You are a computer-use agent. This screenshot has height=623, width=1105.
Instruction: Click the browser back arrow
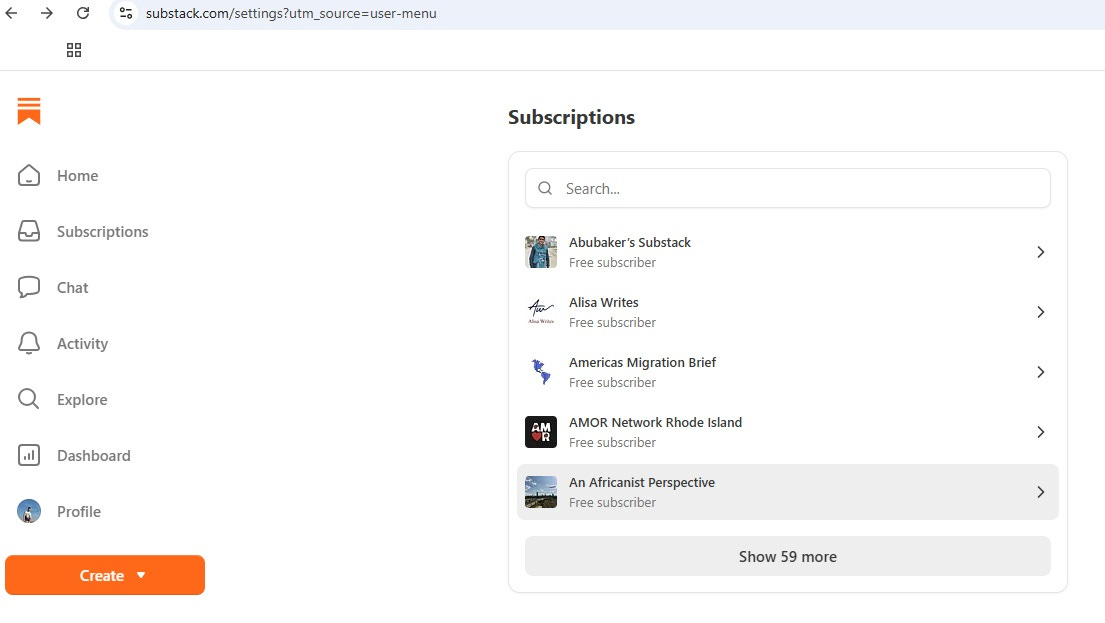click(x=11, y=13)
